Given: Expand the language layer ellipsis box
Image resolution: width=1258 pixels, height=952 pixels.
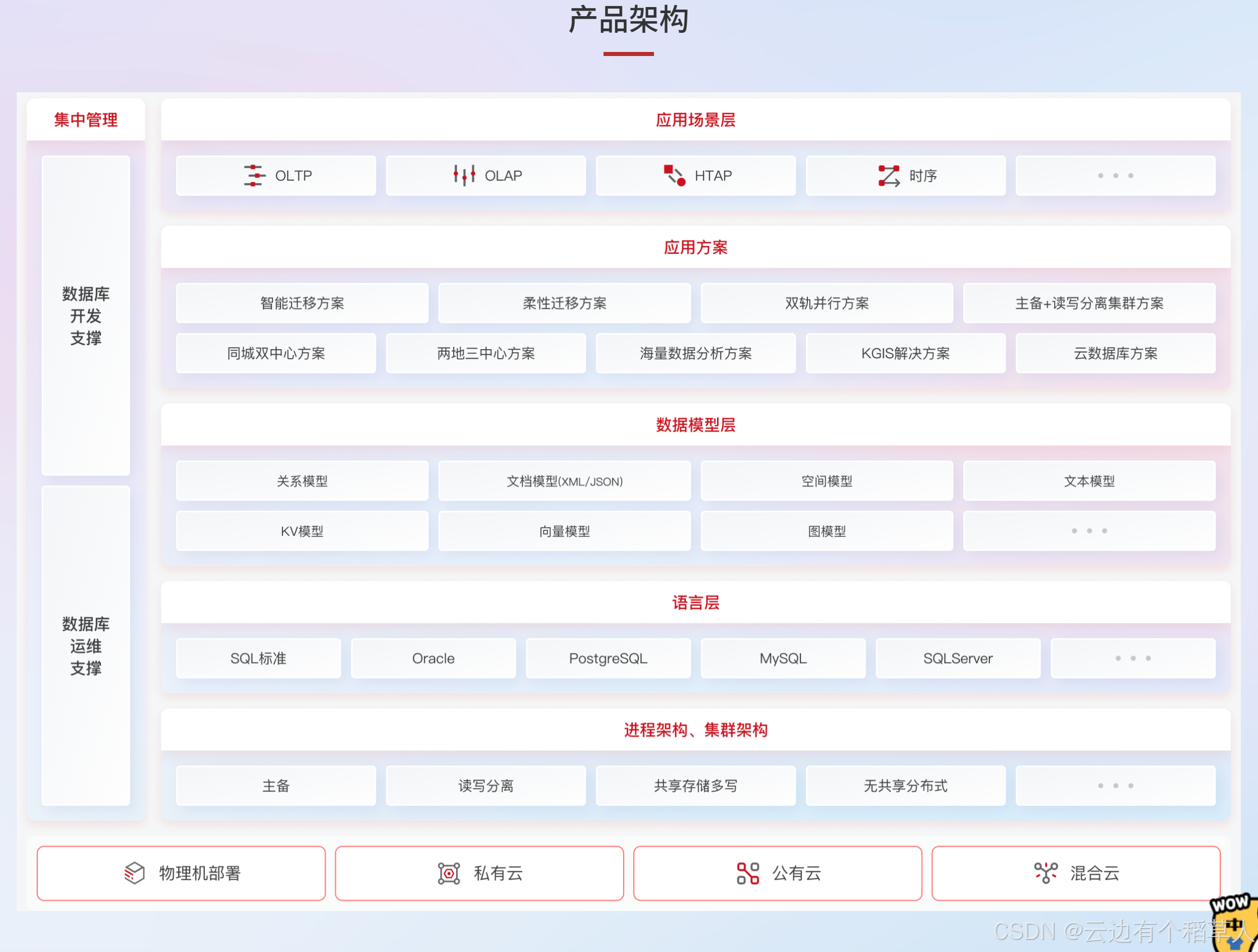Looking at the screenshot, I should click(x=1132, y=658).
